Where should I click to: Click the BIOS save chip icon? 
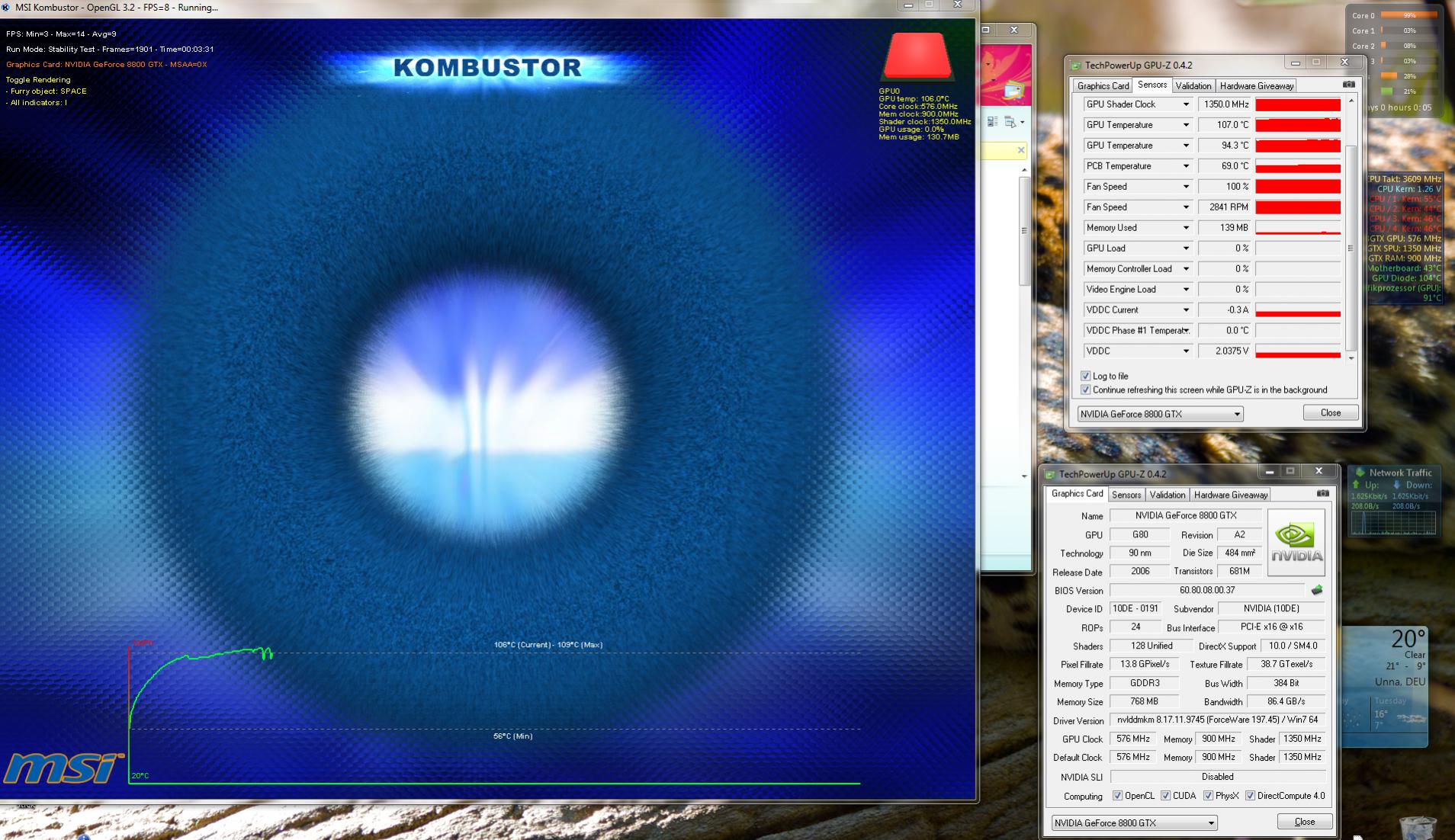point(1316,590)
